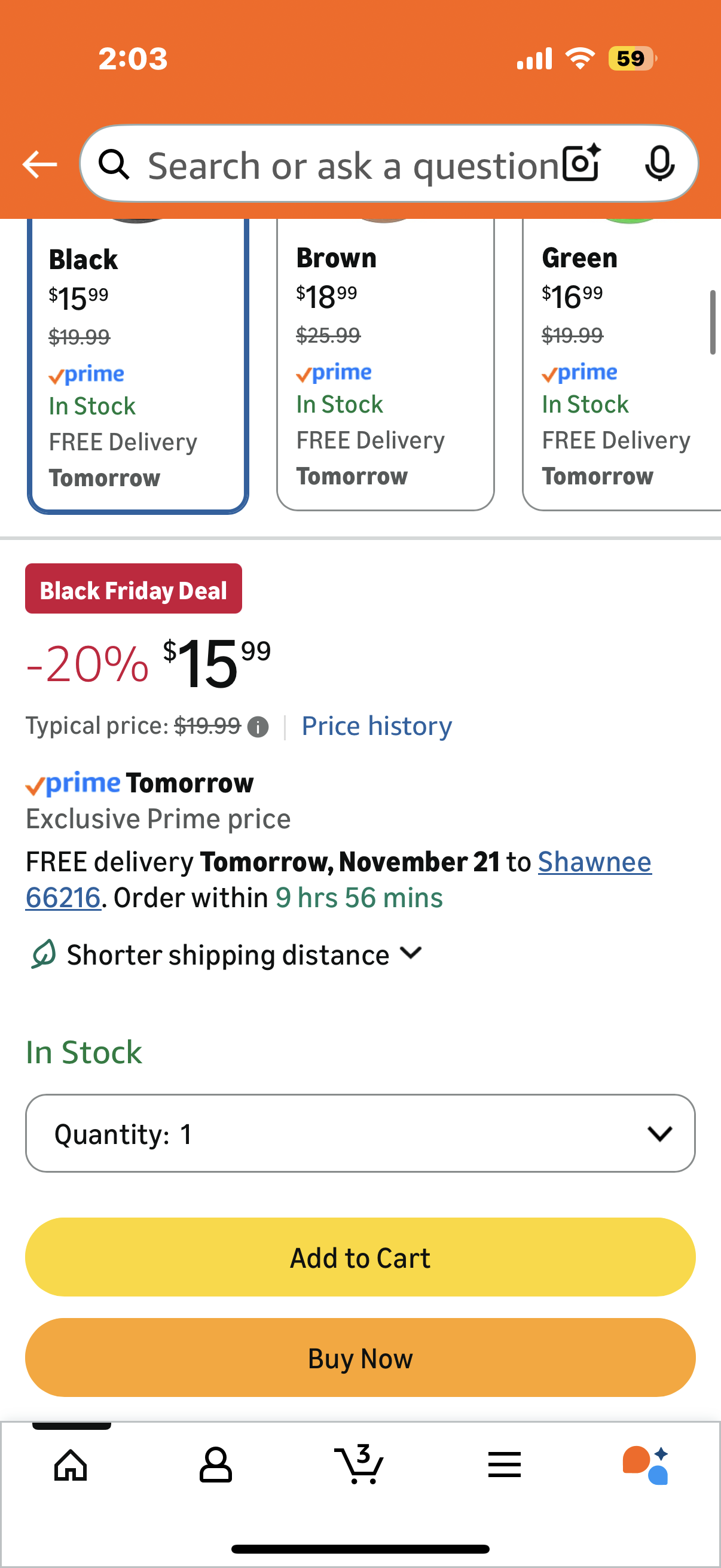Image resolution: width=721 pixels, height=1568 pixels.
Task: Select the Brown color option
Action: point(385,365)
